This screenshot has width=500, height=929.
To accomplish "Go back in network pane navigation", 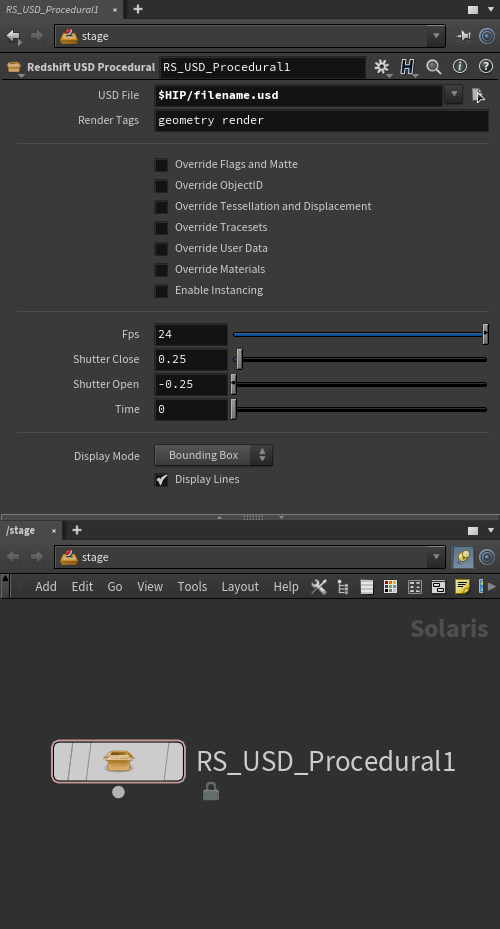I will coord(13,557).
